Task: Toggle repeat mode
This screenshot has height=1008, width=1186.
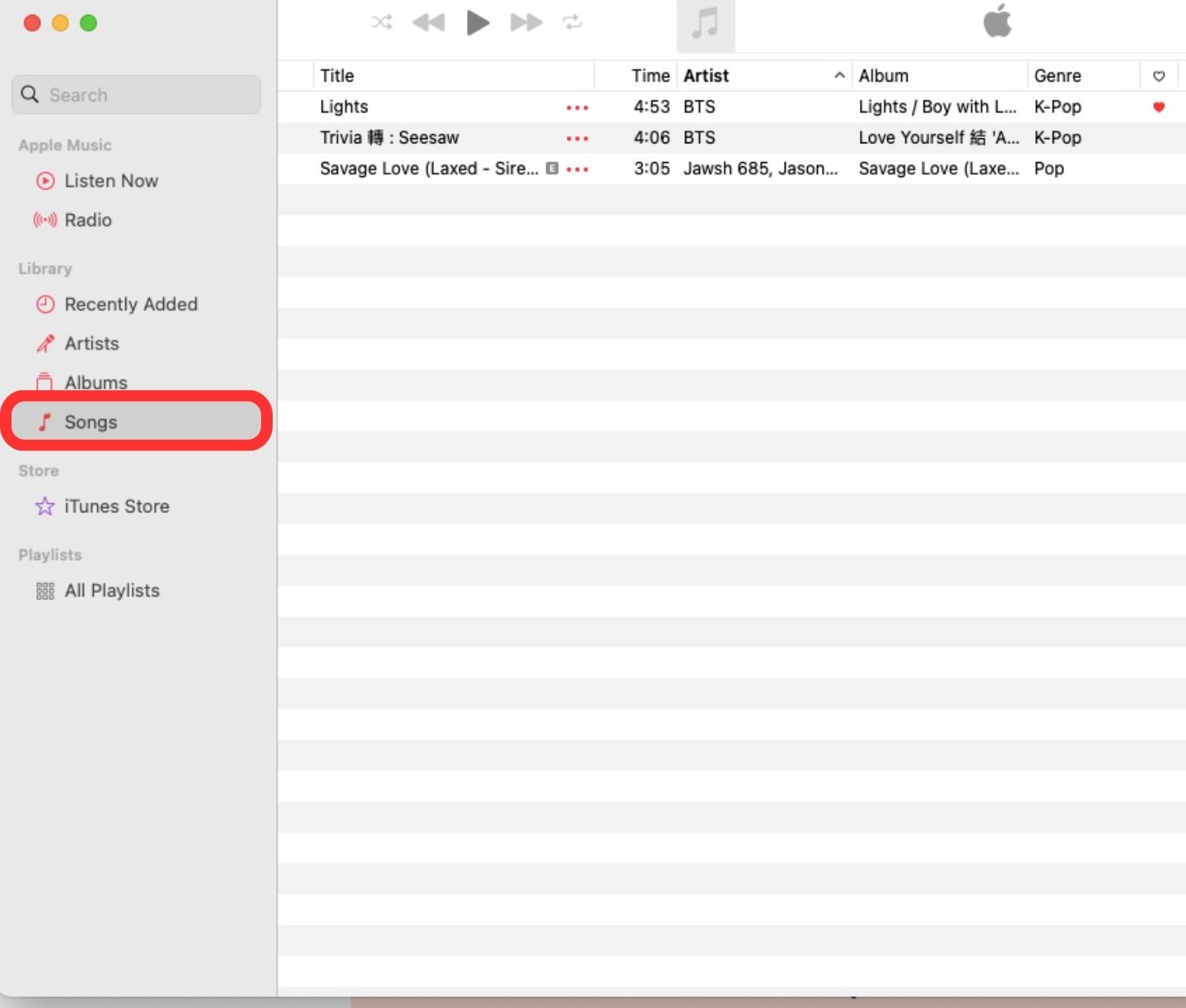Action: [572, 22]
